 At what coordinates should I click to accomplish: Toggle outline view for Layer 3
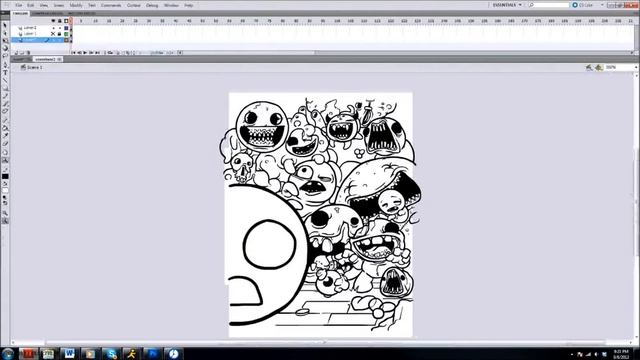(66, 28)
